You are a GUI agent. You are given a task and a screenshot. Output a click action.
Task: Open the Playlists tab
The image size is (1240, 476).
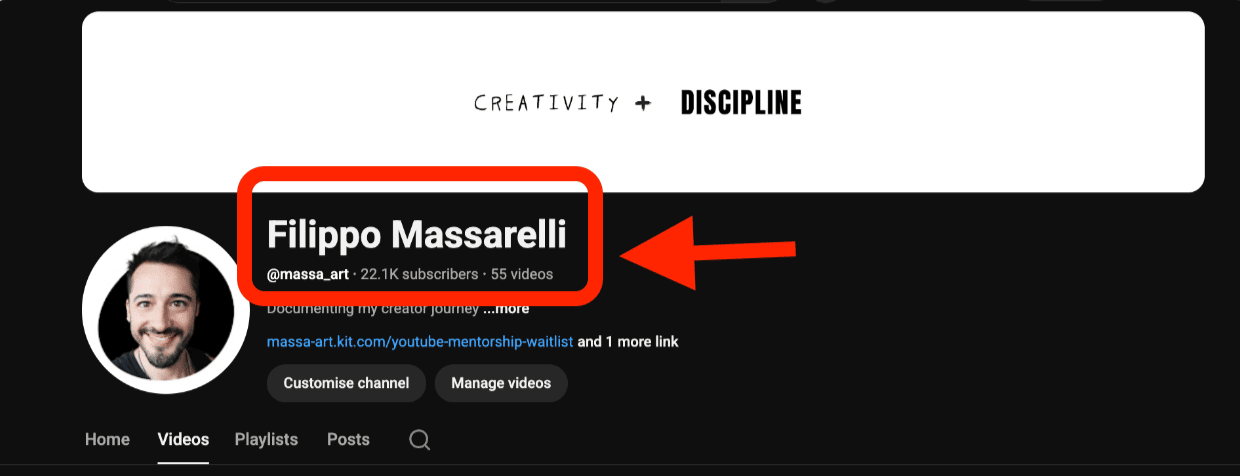pyautogui.click(x=266, y=439)
